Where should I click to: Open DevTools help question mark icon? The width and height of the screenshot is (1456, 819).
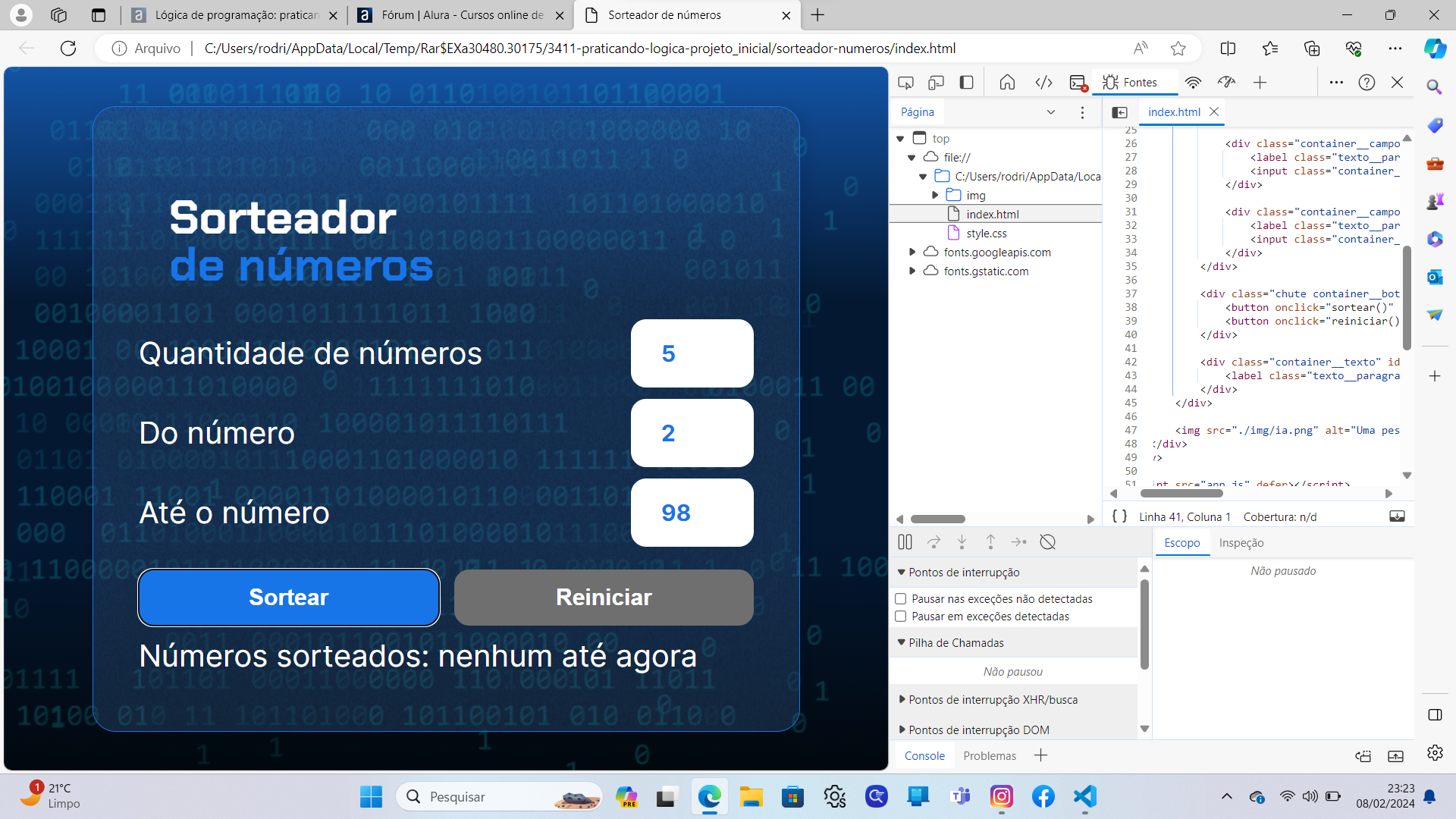[1367, 83]
